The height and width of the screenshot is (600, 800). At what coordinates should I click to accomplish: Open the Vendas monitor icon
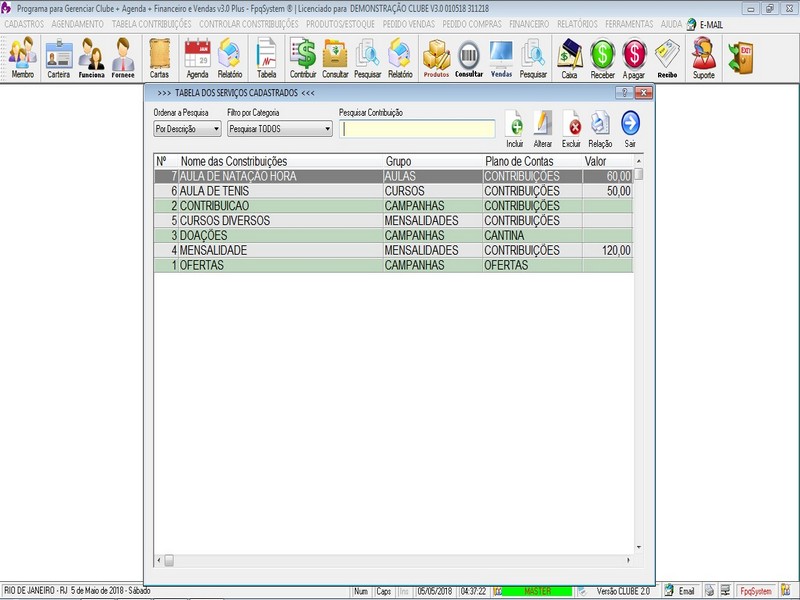pos(502,58)
